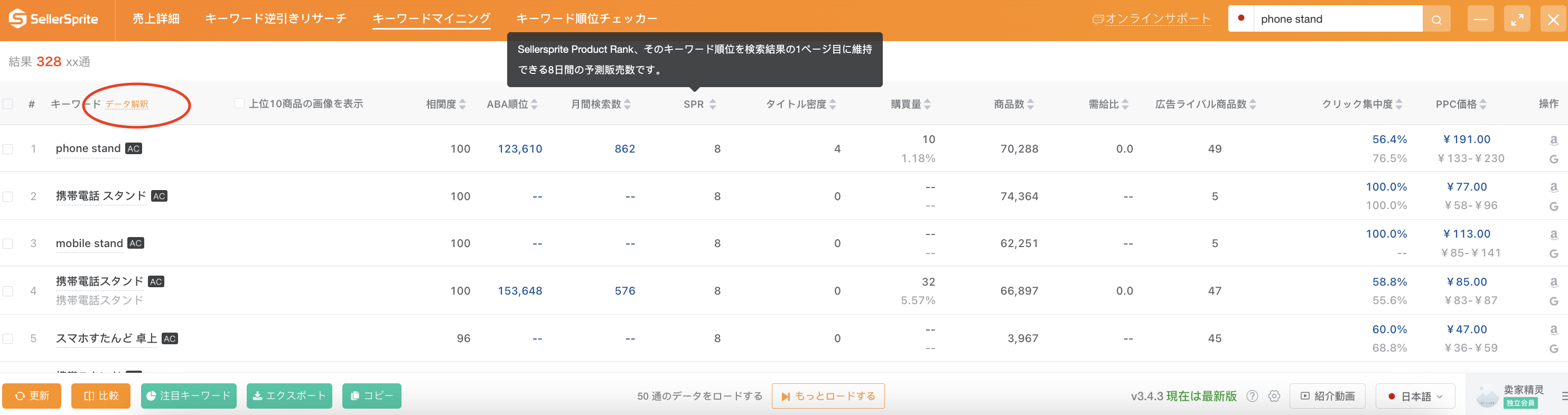Open Google icon for スマホすたんど 卓上 row
Viewport: 1568px width, 415px height.
click(1553, 348)
